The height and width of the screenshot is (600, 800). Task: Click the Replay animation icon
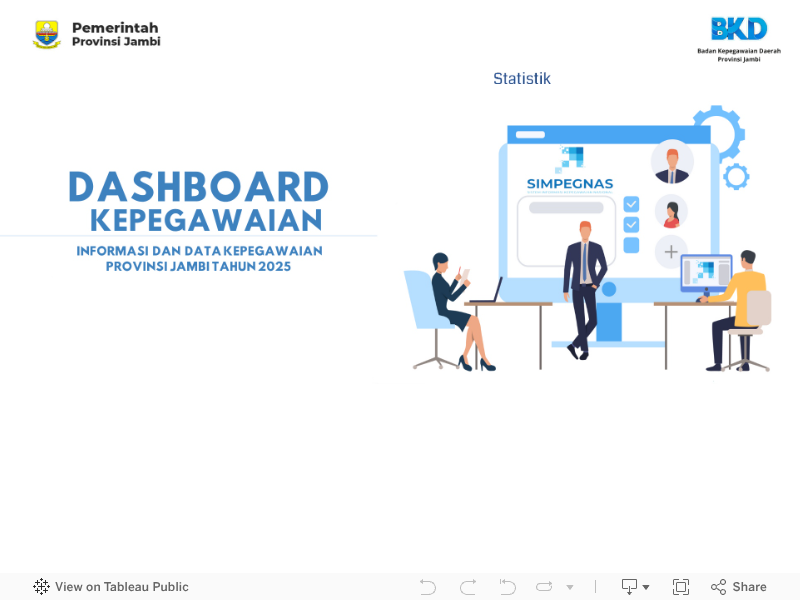point(544,587)
